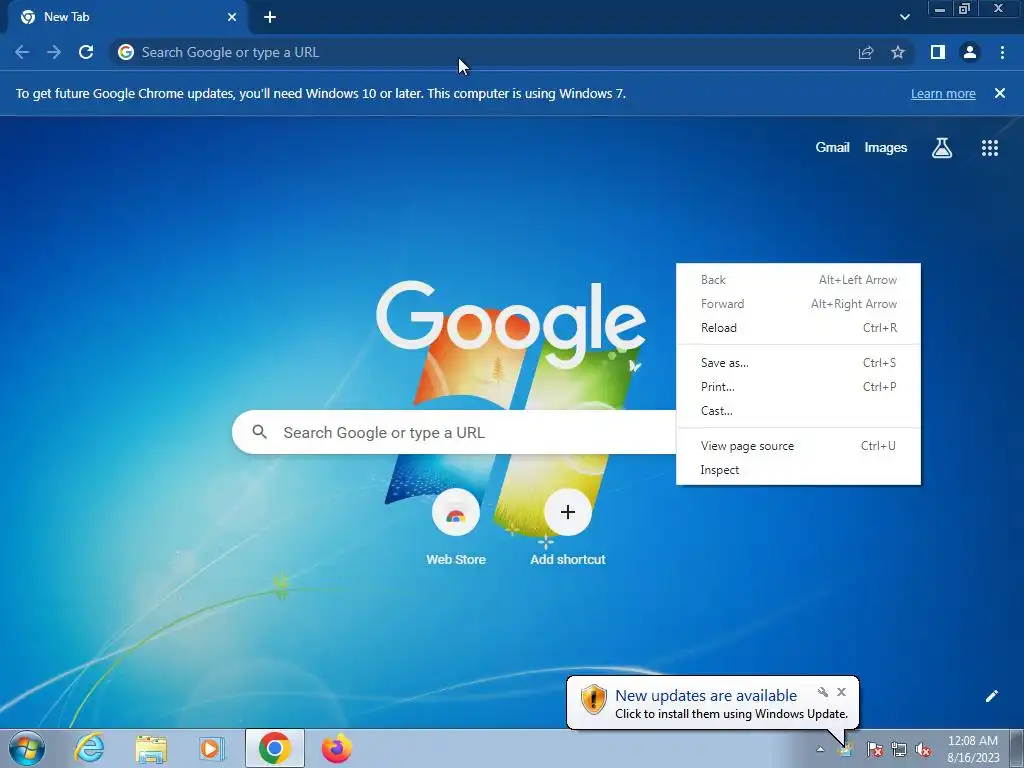Open the Gmail link
1024x768 pixels.
(832, 148)
